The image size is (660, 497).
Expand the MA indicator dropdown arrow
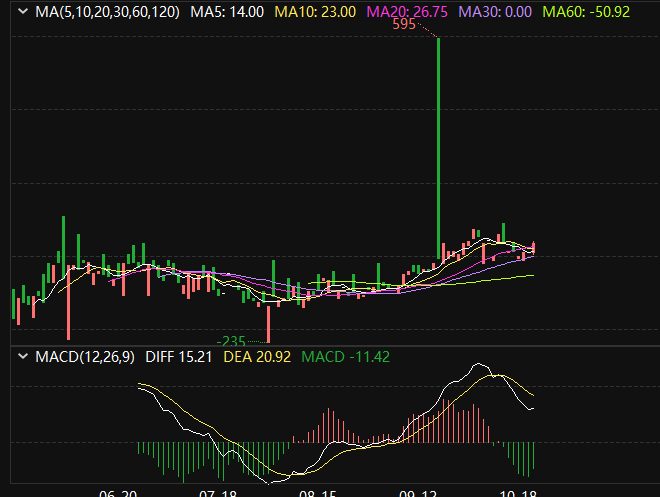[x=22, y=12]
